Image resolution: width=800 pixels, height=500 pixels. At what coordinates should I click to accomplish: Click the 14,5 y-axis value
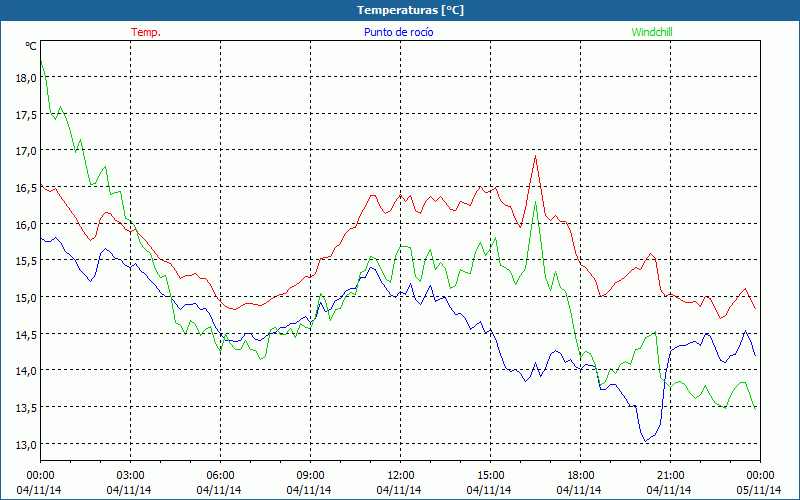coord(27,334)
